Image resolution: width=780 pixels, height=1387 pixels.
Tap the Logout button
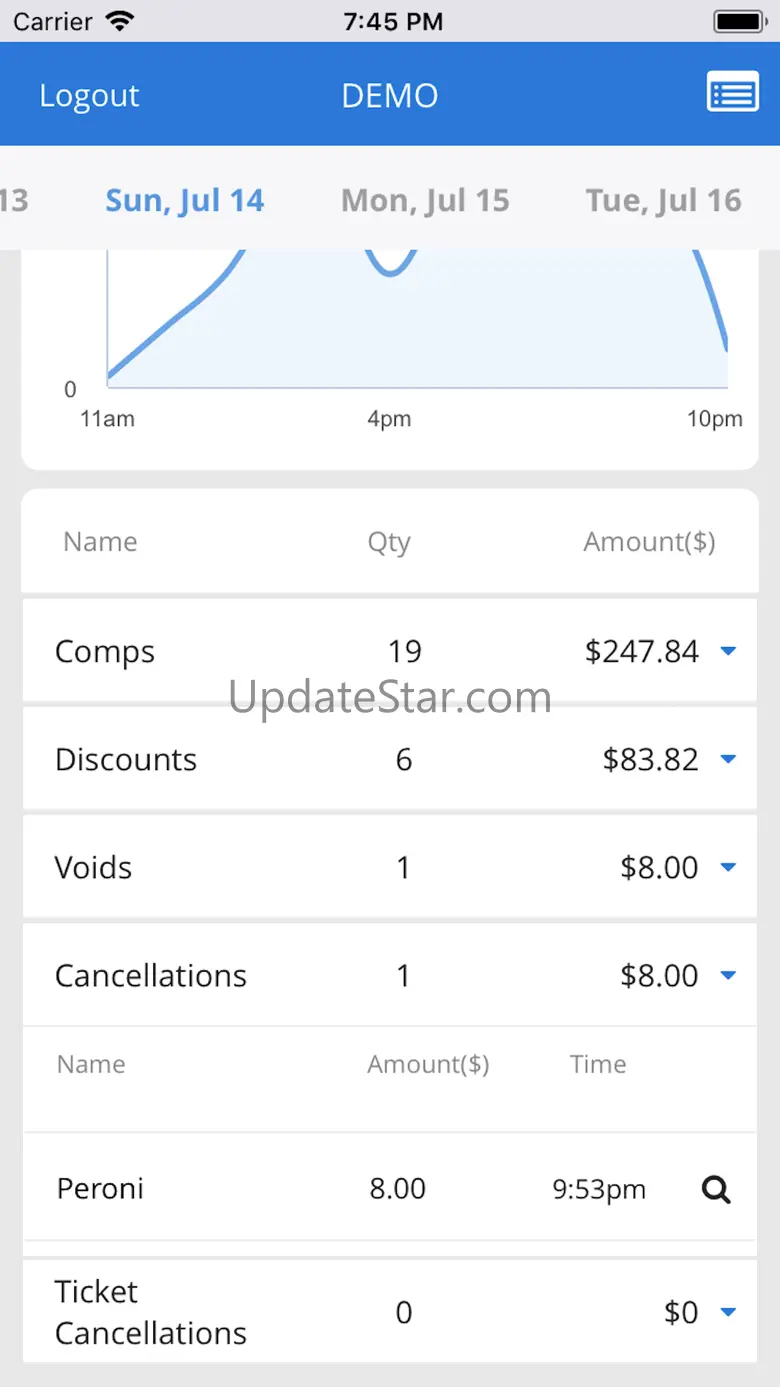[89, 96]
